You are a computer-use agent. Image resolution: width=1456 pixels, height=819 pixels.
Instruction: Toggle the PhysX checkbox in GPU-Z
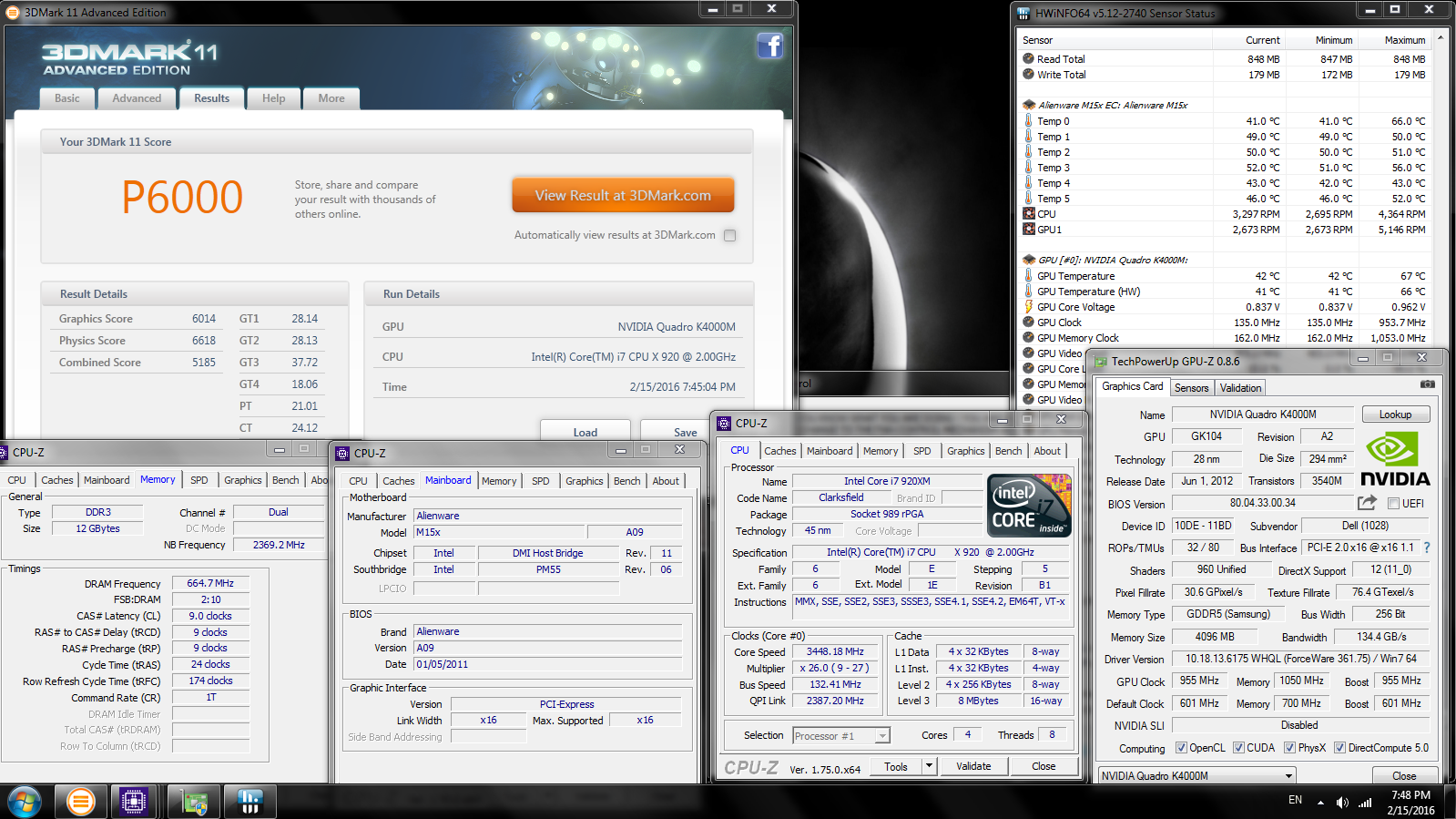[x=1289, y=748]
